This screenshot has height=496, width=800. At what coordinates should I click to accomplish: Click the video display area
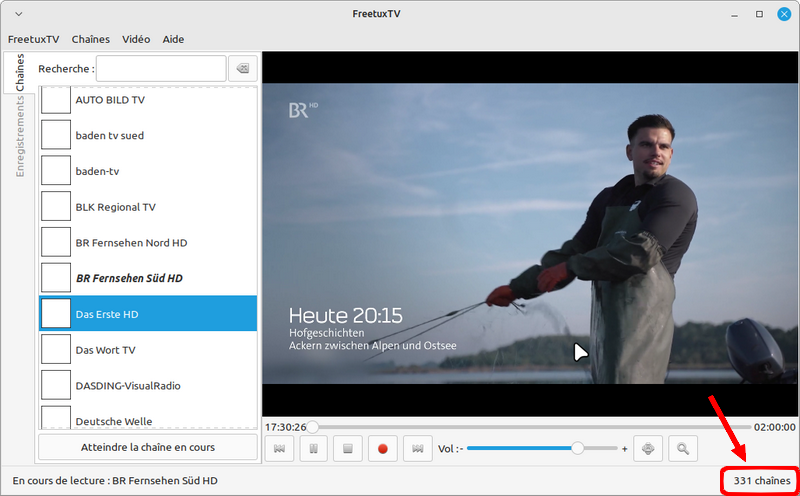[530, 234]
